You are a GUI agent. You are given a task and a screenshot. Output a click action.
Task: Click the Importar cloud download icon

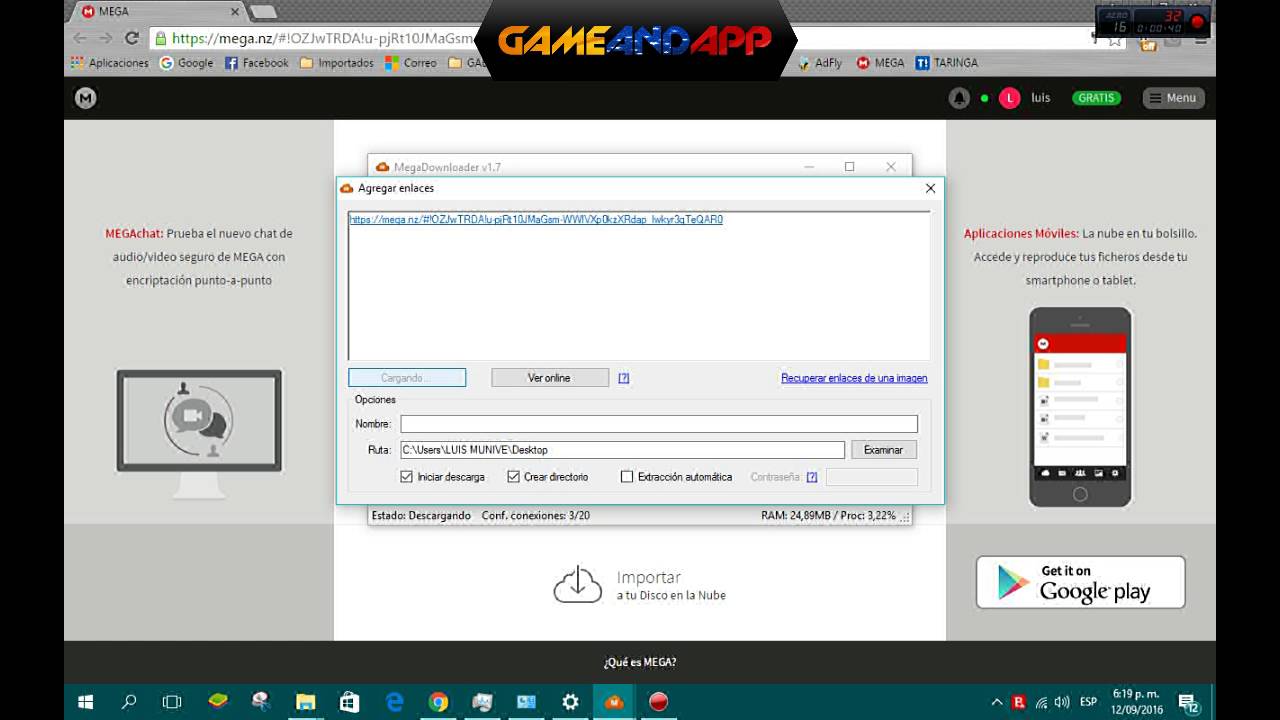click(x=578, y=585)
